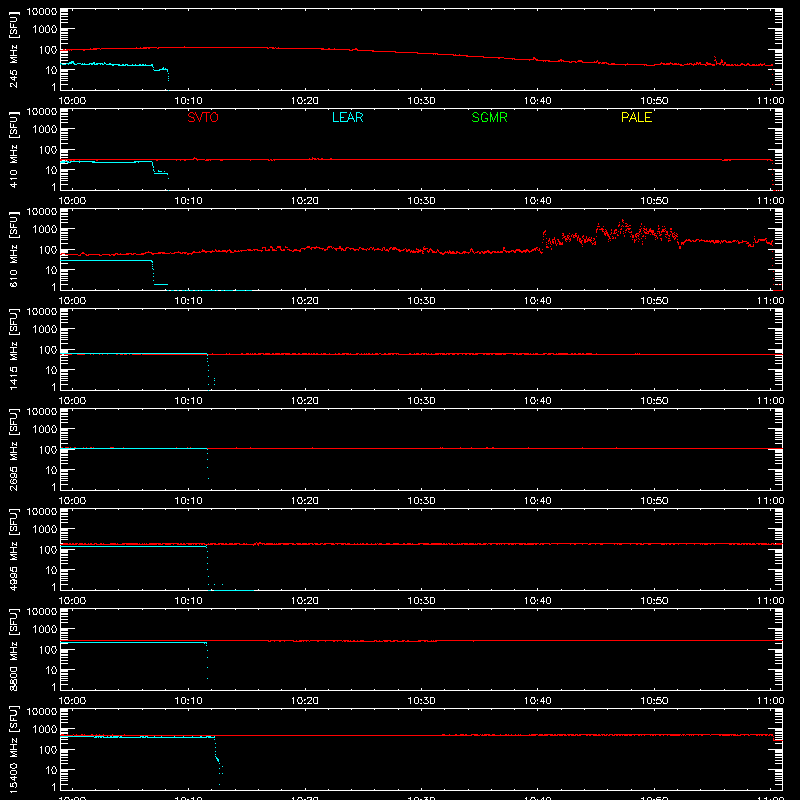Click 10:10 time label under 4995 MHz panel
This screenshot has height=800, width=800.
[188, 601]
